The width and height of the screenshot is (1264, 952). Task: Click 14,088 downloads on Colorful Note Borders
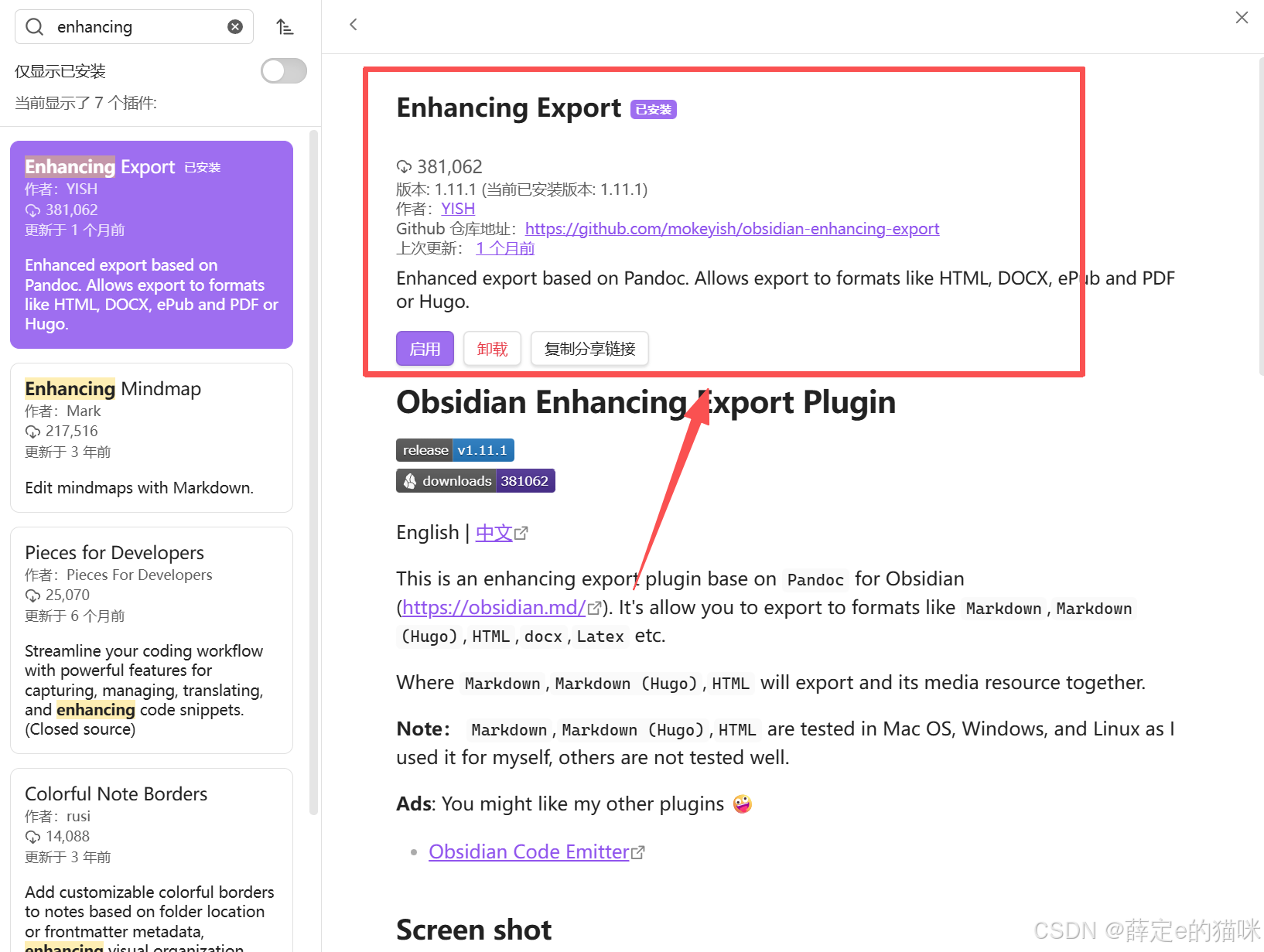pyautogui.click(x=67, y=837)
